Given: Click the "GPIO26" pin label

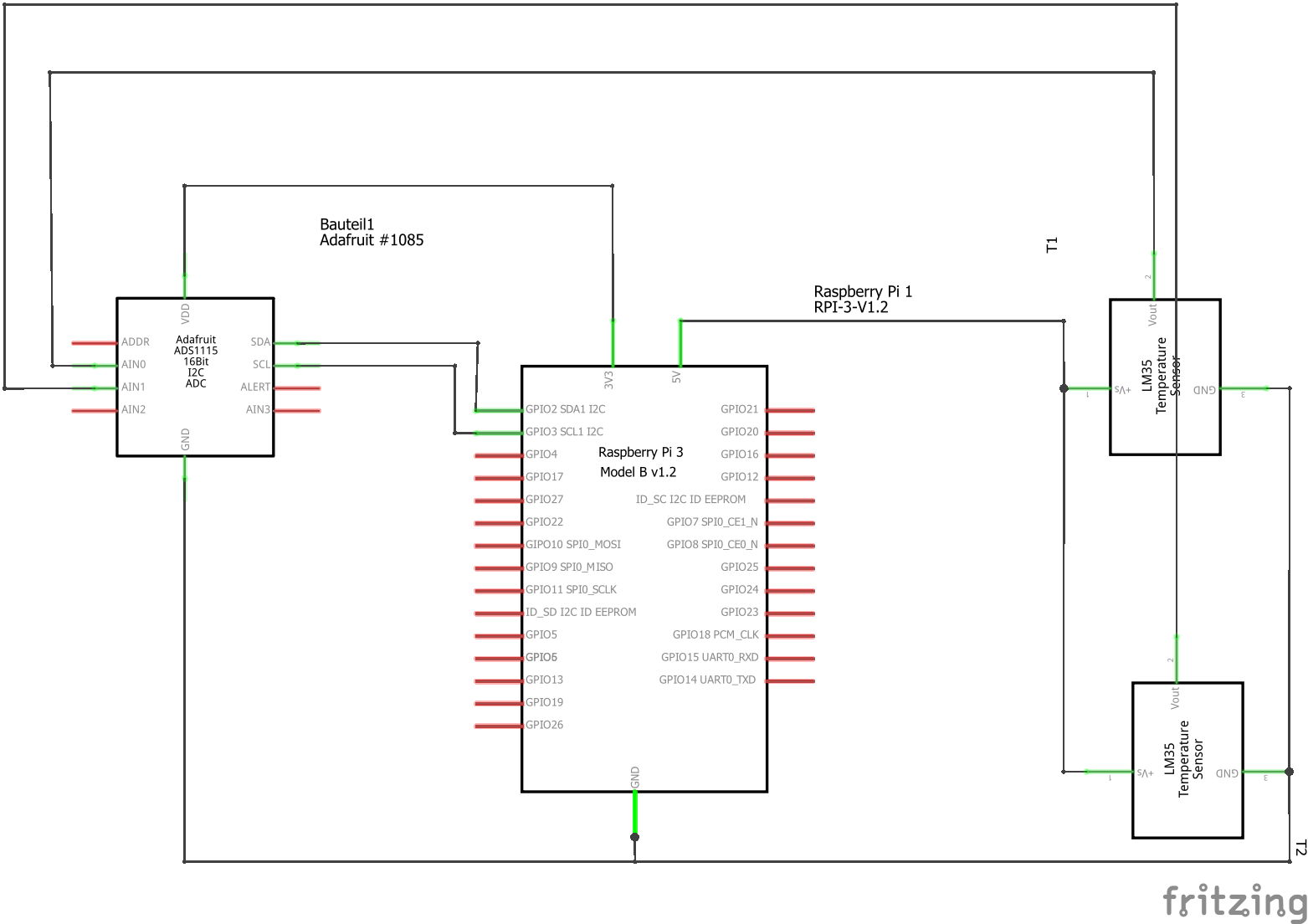Looking at the screenshot, I should (x=544, y=726).
